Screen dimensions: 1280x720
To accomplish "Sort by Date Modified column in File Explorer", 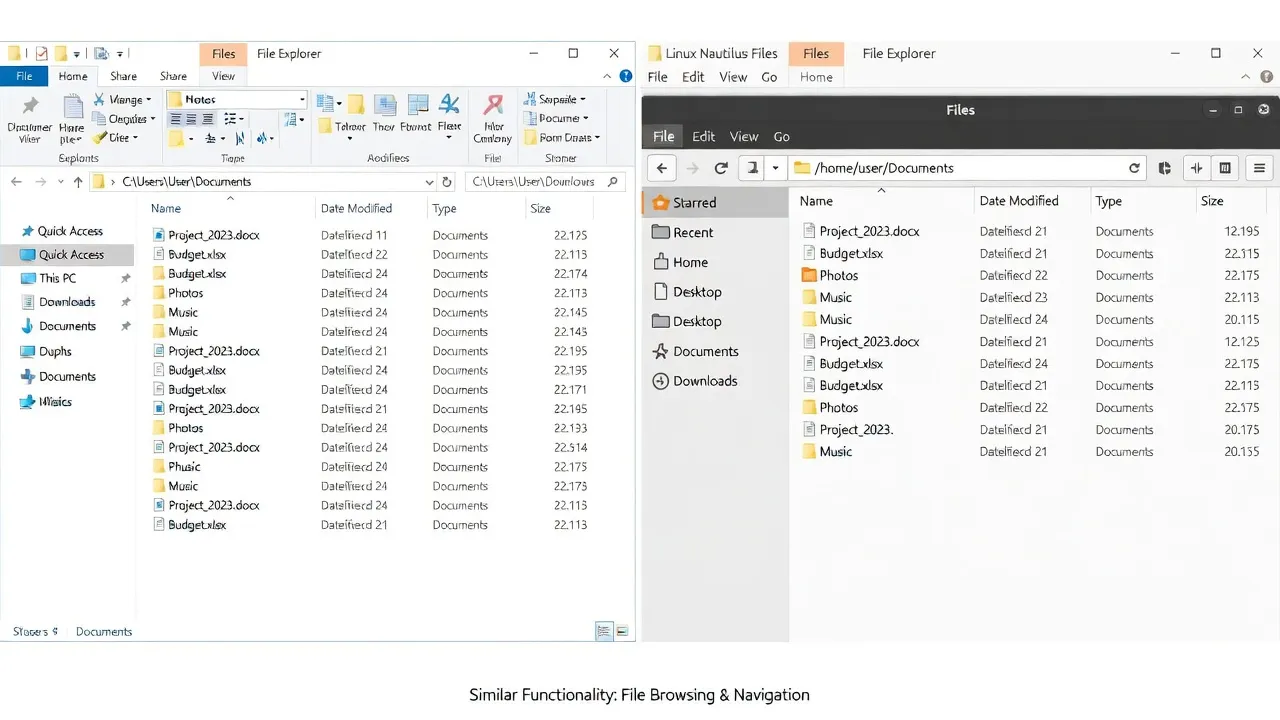I will tap(356, 208).
